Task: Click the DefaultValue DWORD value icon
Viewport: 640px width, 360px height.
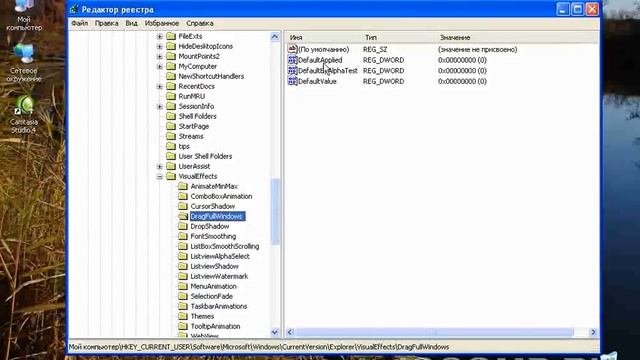Action: coord(292,81)
